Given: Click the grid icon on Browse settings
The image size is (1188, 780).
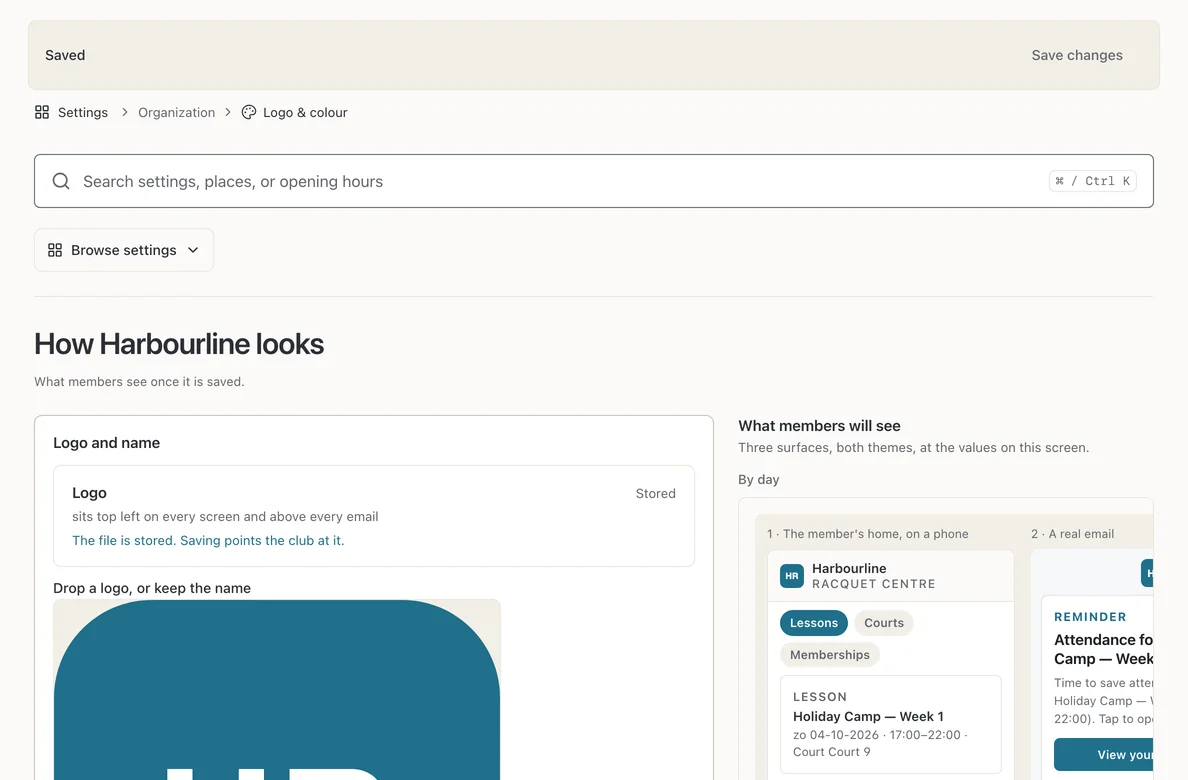Looking at the screenshot, I should (55, 250).
